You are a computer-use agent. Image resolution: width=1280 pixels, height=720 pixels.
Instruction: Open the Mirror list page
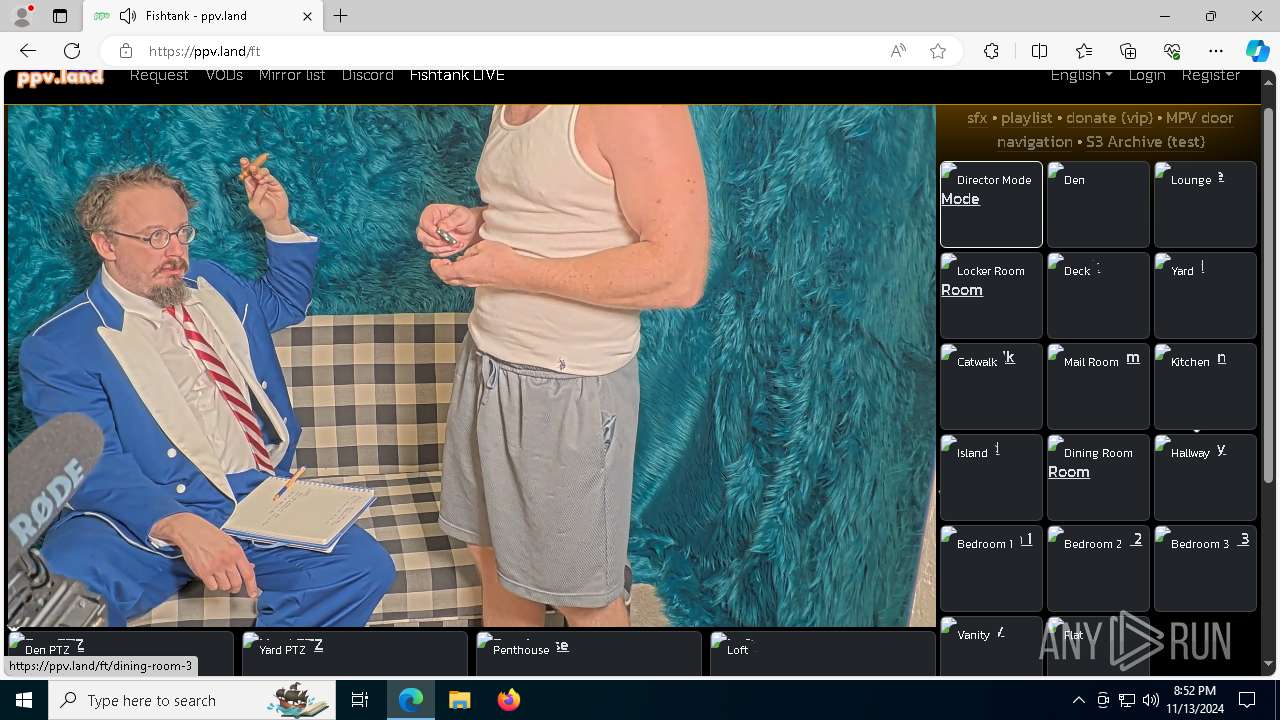pos(292,75)
